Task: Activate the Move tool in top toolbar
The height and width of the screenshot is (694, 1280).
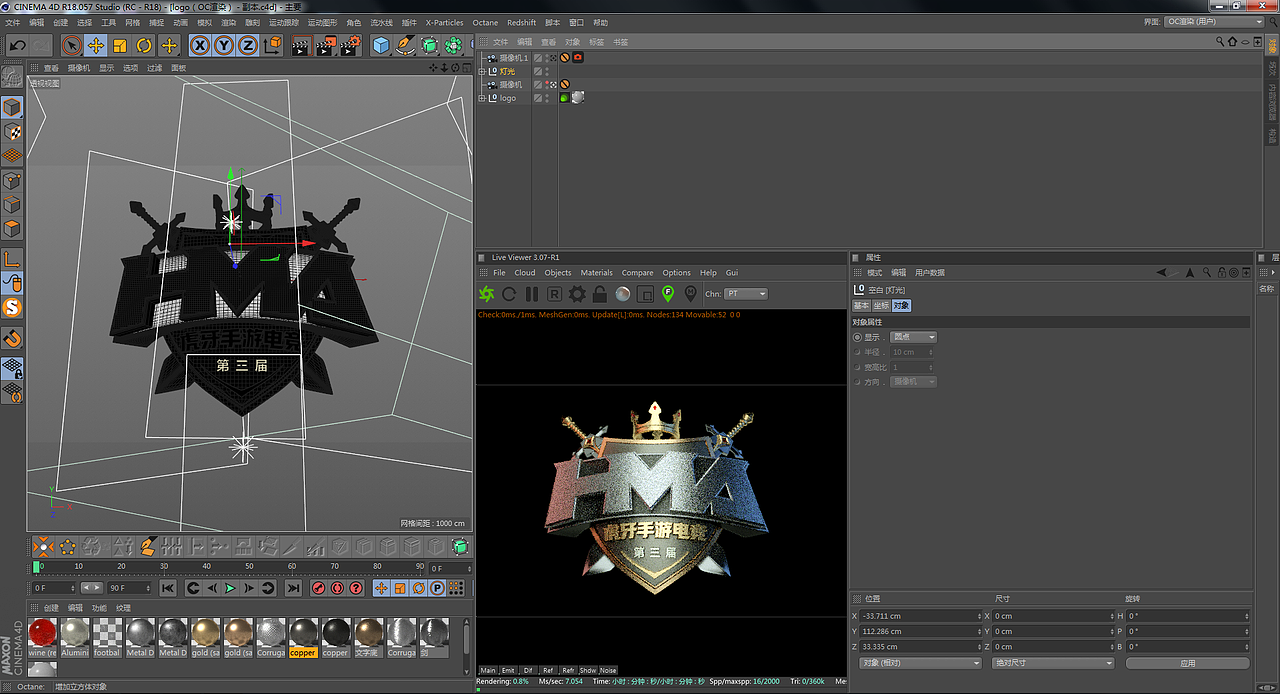Action: [96, 45]
